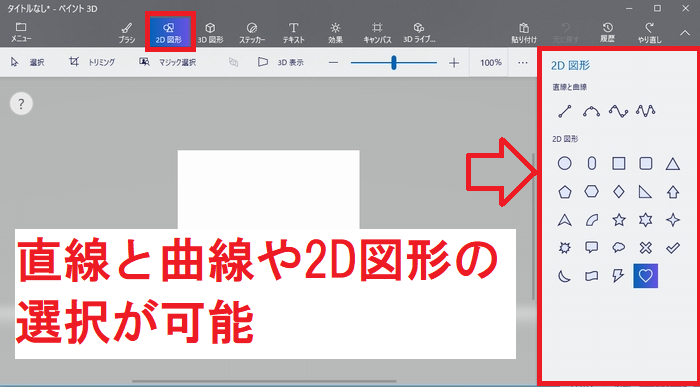Open the help question mark button
Viewport: 700px width, 387px height.
click(21, 104)
